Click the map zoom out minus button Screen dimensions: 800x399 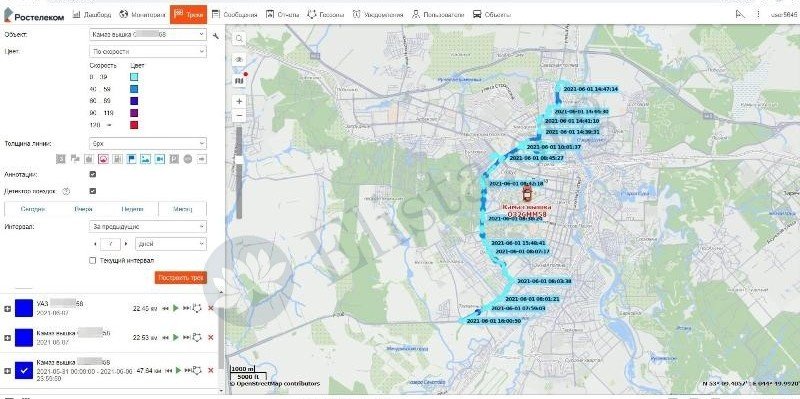pos(239,116)
